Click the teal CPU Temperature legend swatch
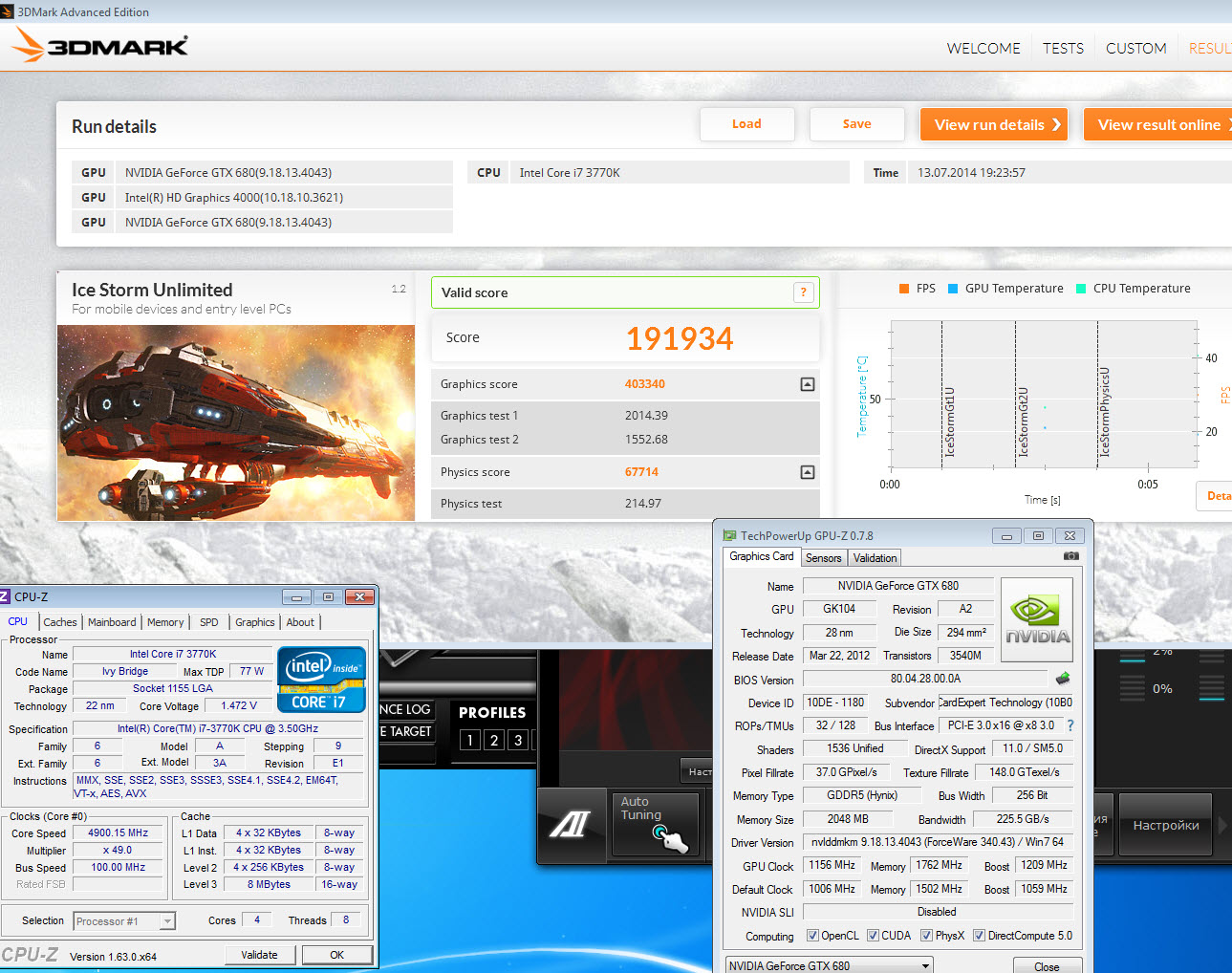The height and width of the screenshot is (973, 1232). coord(1081,289)
